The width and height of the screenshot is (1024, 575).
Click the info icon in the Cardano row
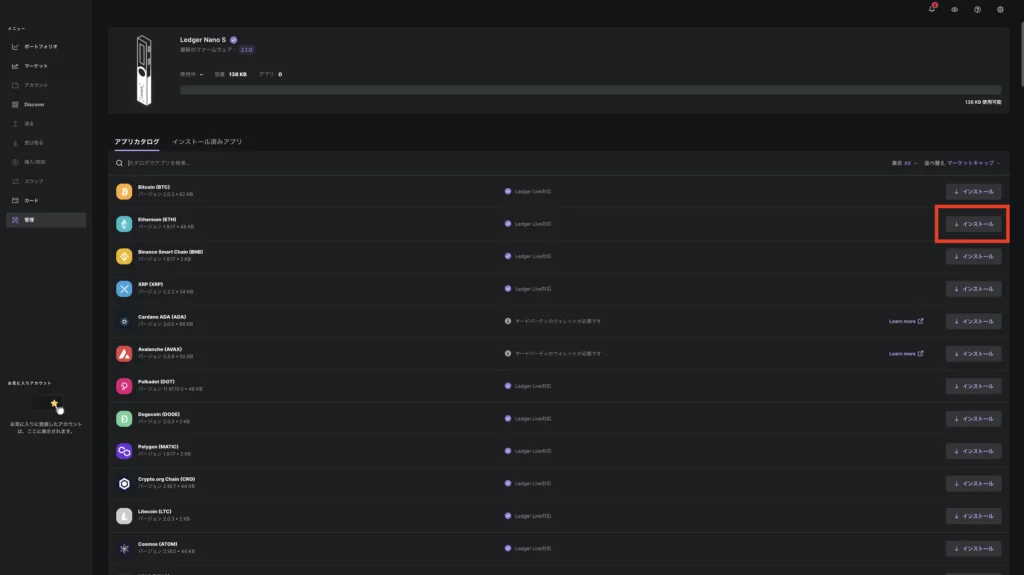508,321
